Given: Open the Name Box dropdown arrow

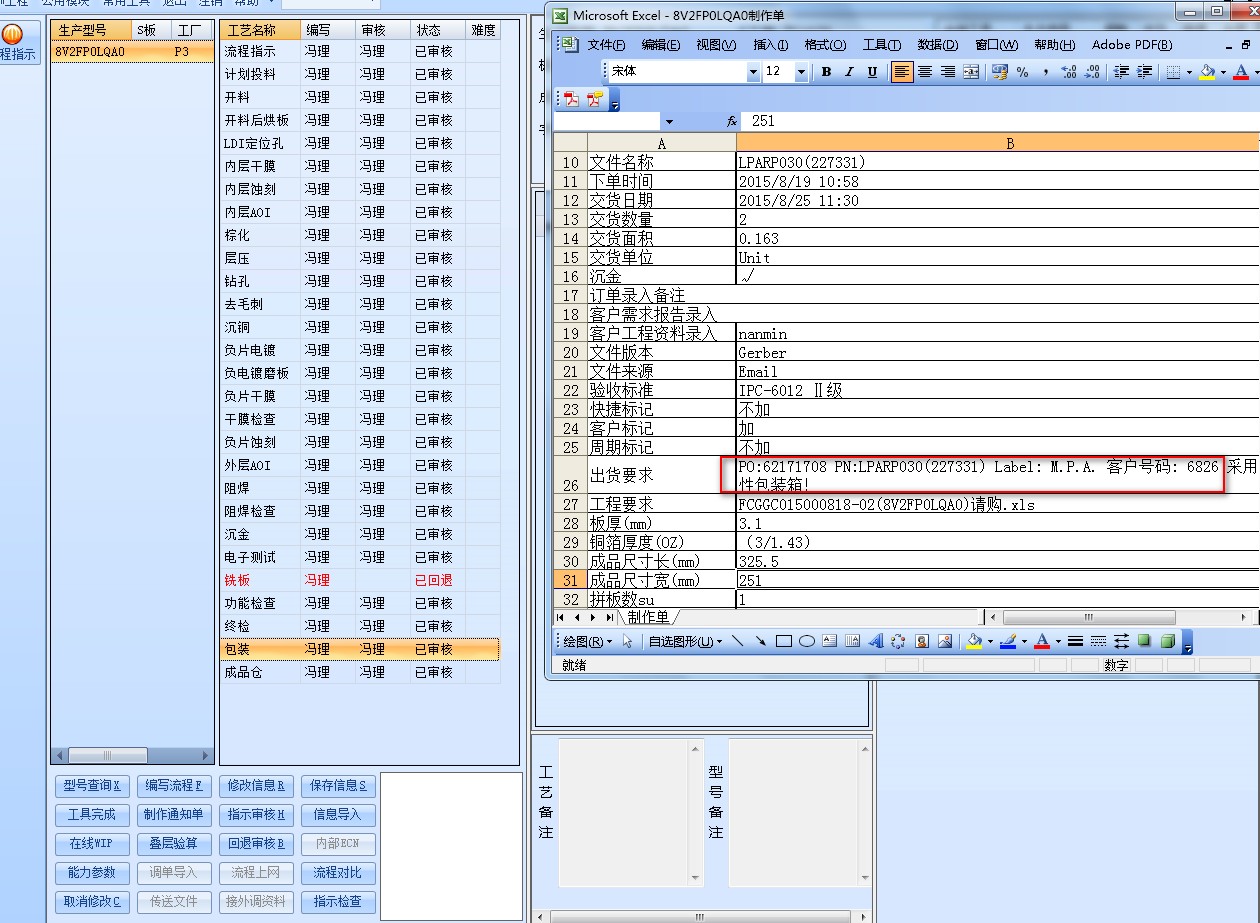Looking at the screenshot, I should click(669, 121).
